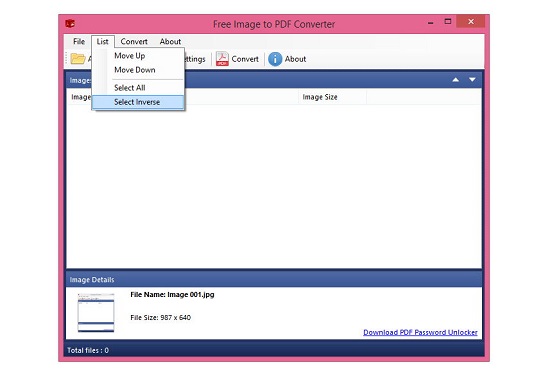The height and width of the screenshot is (390, 550).
Task: Choose Move Up from List menu
Action: point(138,56)
